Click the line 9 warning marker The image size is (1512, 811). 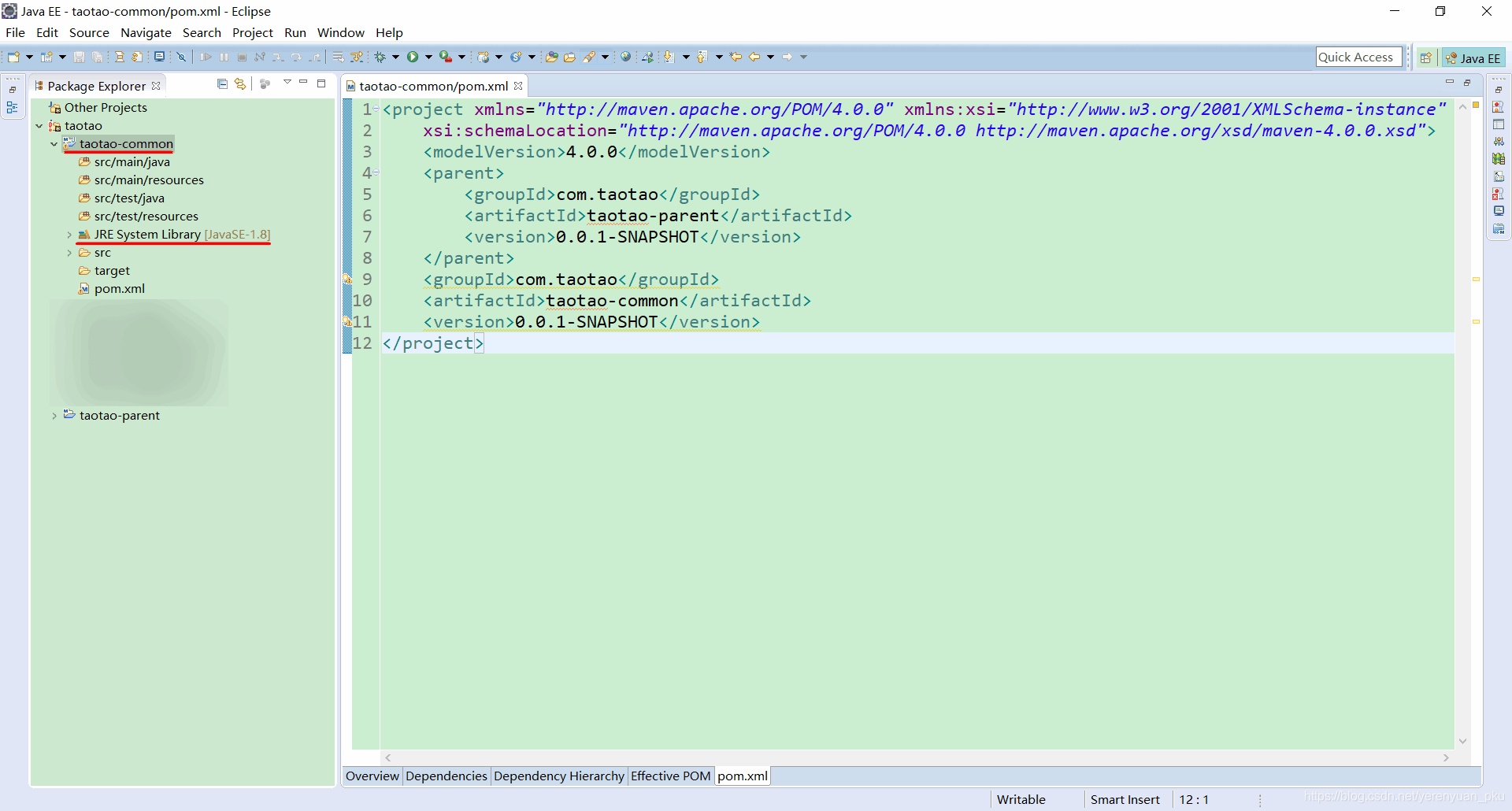tap(347, 280)
